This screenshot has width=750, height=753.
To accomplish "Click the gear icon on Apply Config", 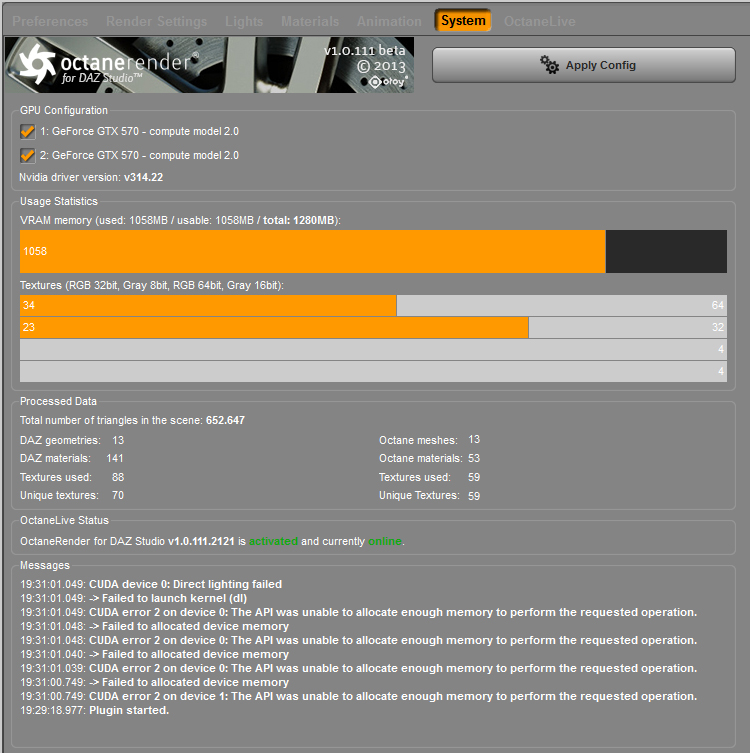I will coord(549,64).
